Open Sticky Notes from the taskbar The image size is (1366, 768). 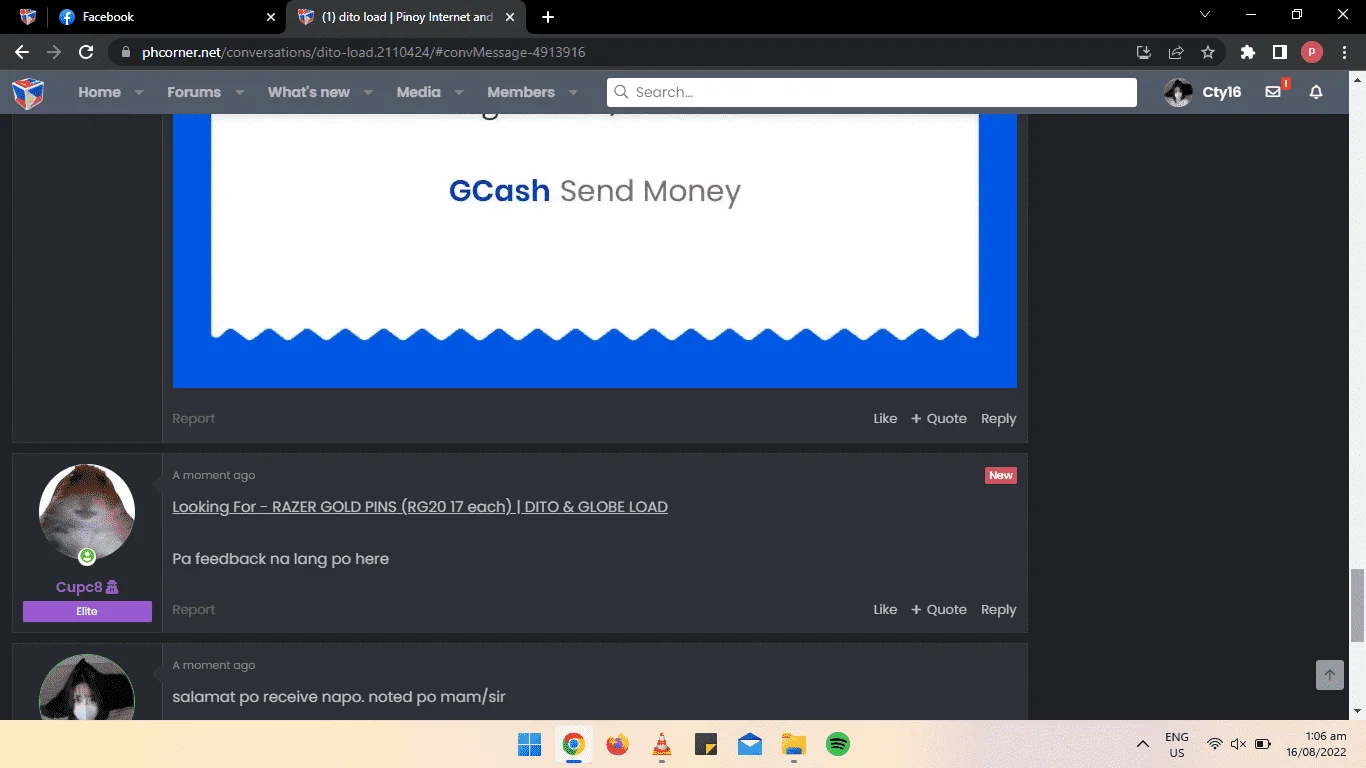705,744
